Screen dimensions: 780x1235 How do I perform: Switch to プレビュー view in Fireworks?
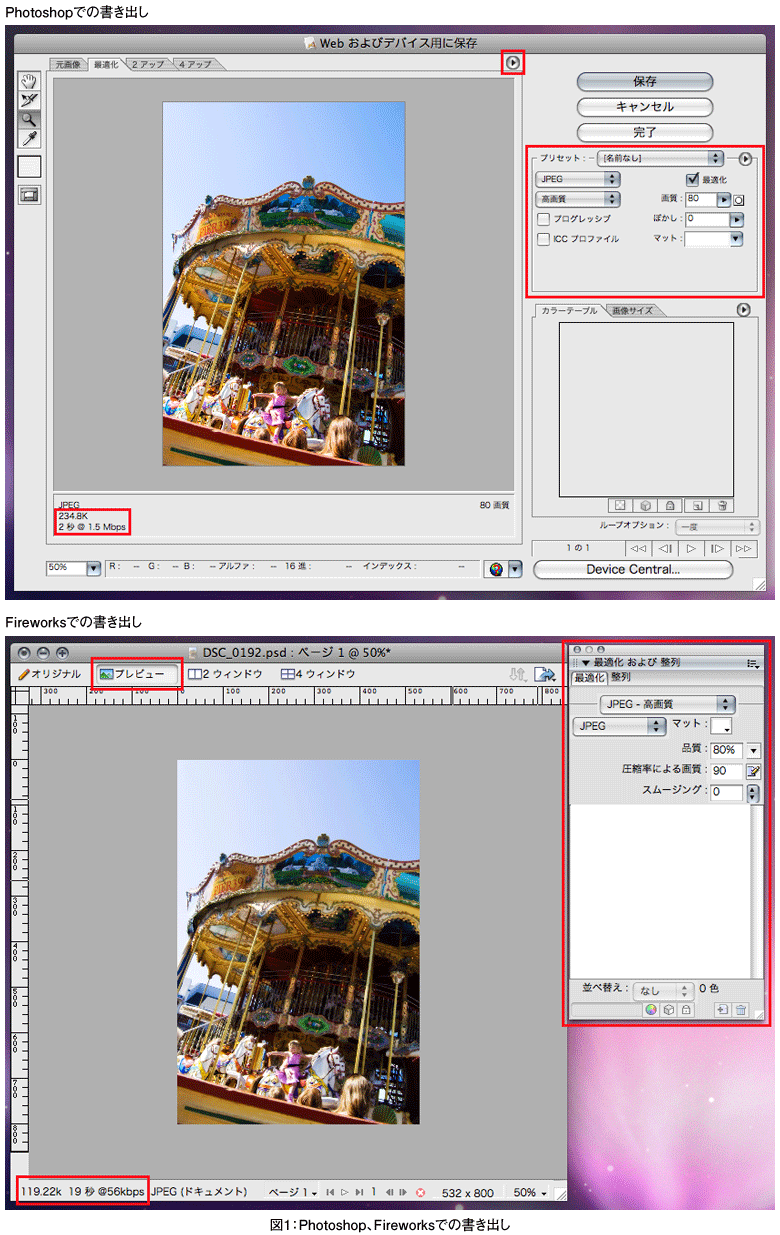pos(137,674)
